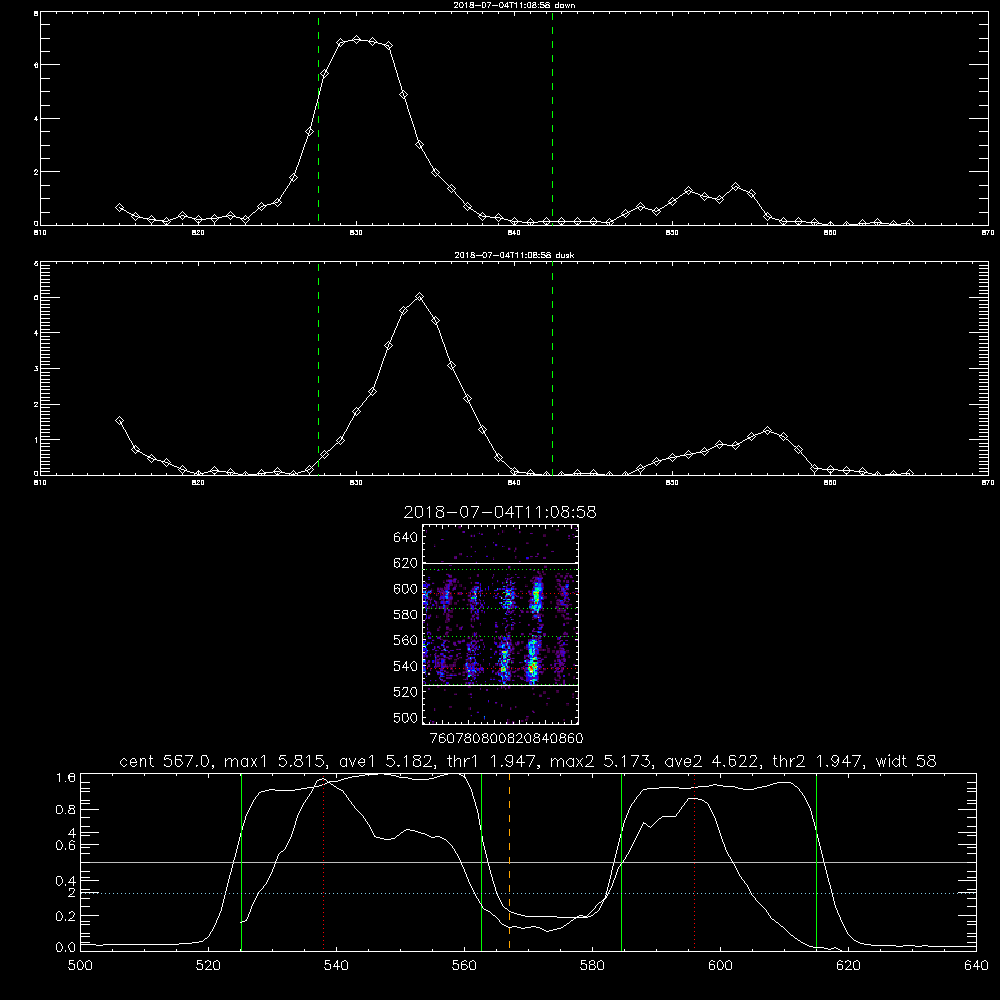Click the 830 x-axis label in the dawn plot
The height and width of the screenshot is (1000, 1000).
356,233
